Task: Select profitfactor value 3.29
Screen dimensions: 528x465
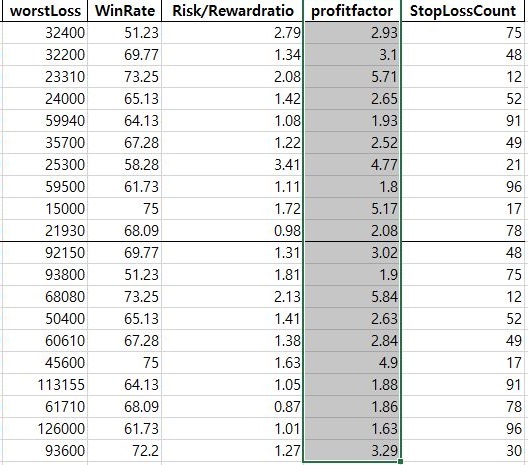Action: pyautogui.click(x=352, y=451)
